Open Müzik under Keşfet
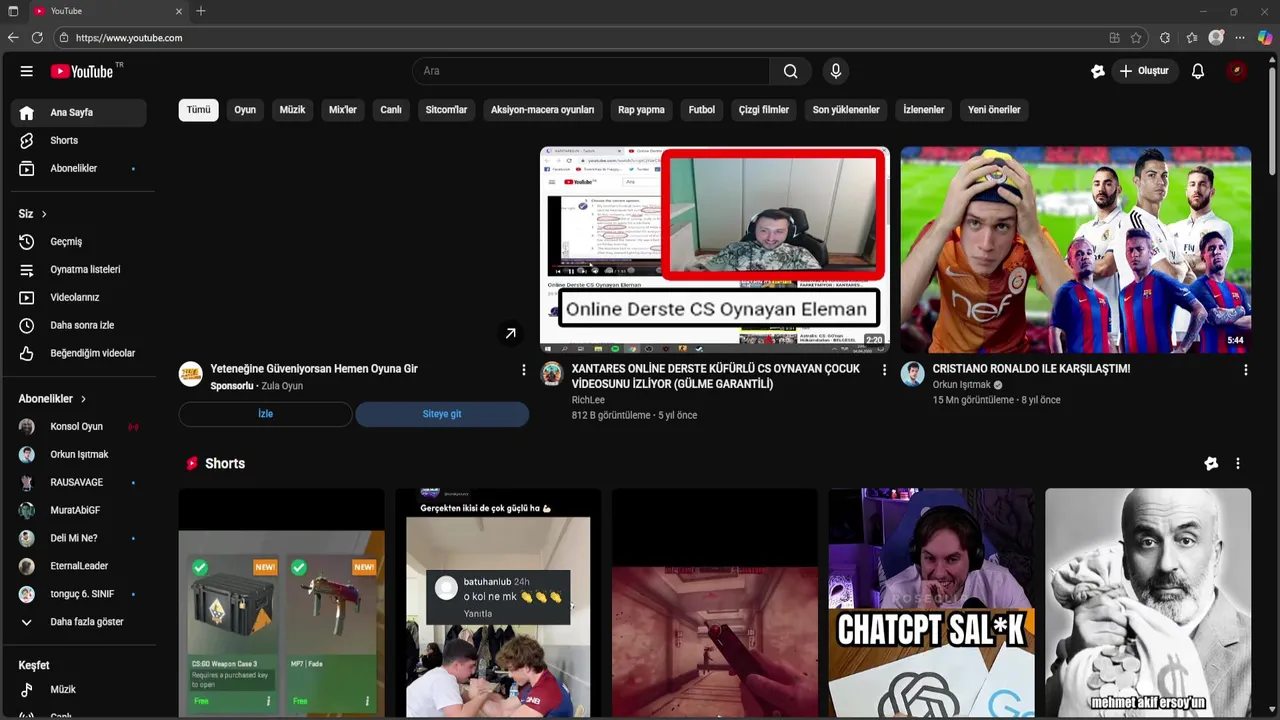Screen dimensions: 1280x720 [79, 690]
